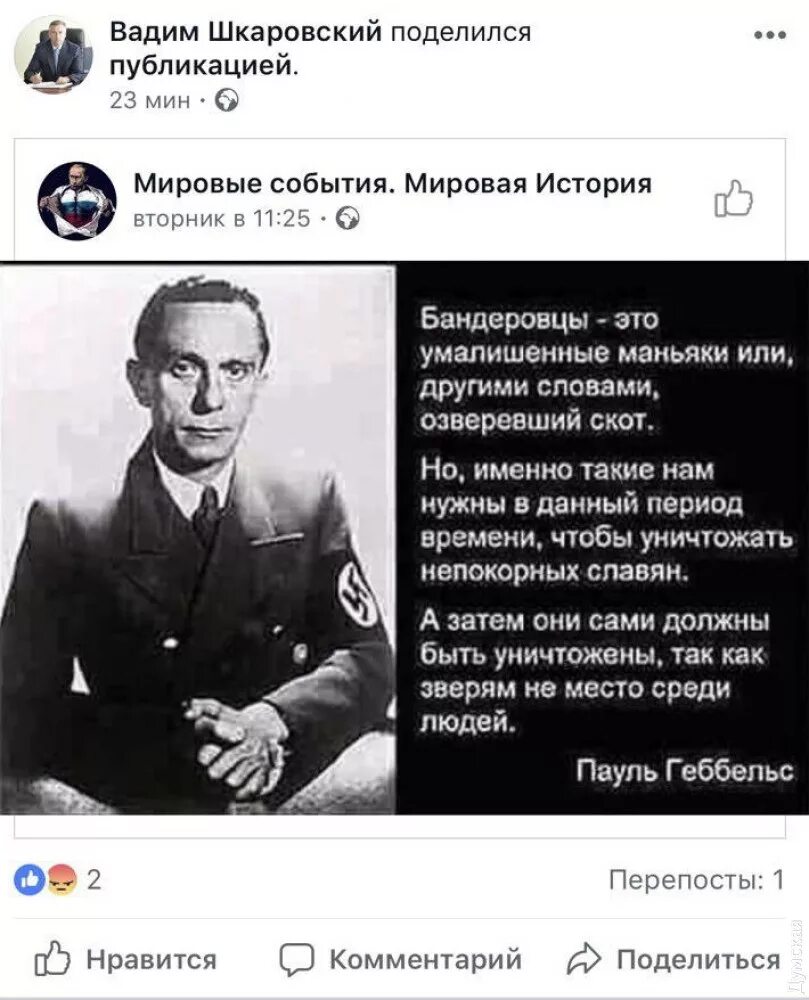Tap the Нравится thumbs-up icon
The width and height of the screenshot is (809, 1000).
pos(52,959)
